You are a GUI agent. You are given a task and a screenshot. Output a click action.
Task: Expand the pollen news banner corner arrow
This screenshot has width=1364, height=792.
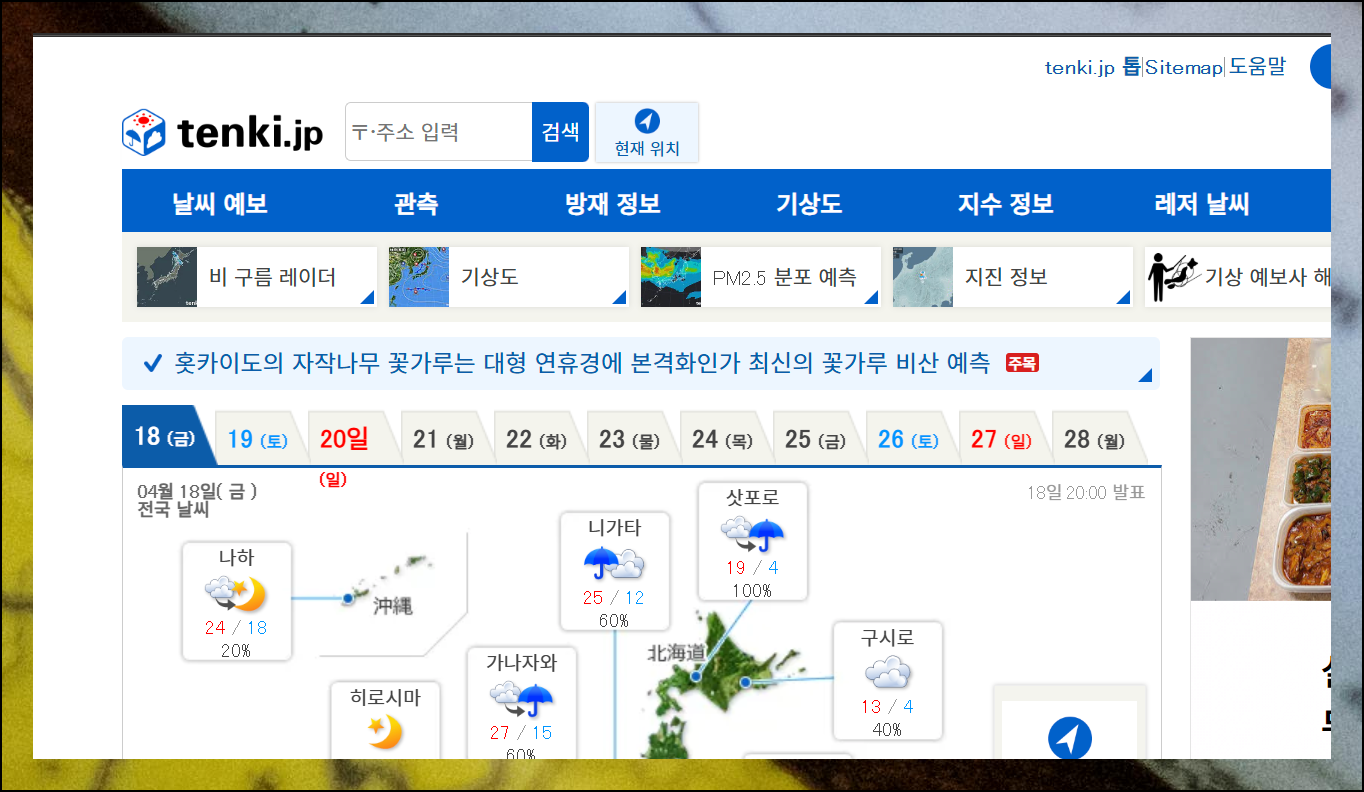click(1145, 375)
